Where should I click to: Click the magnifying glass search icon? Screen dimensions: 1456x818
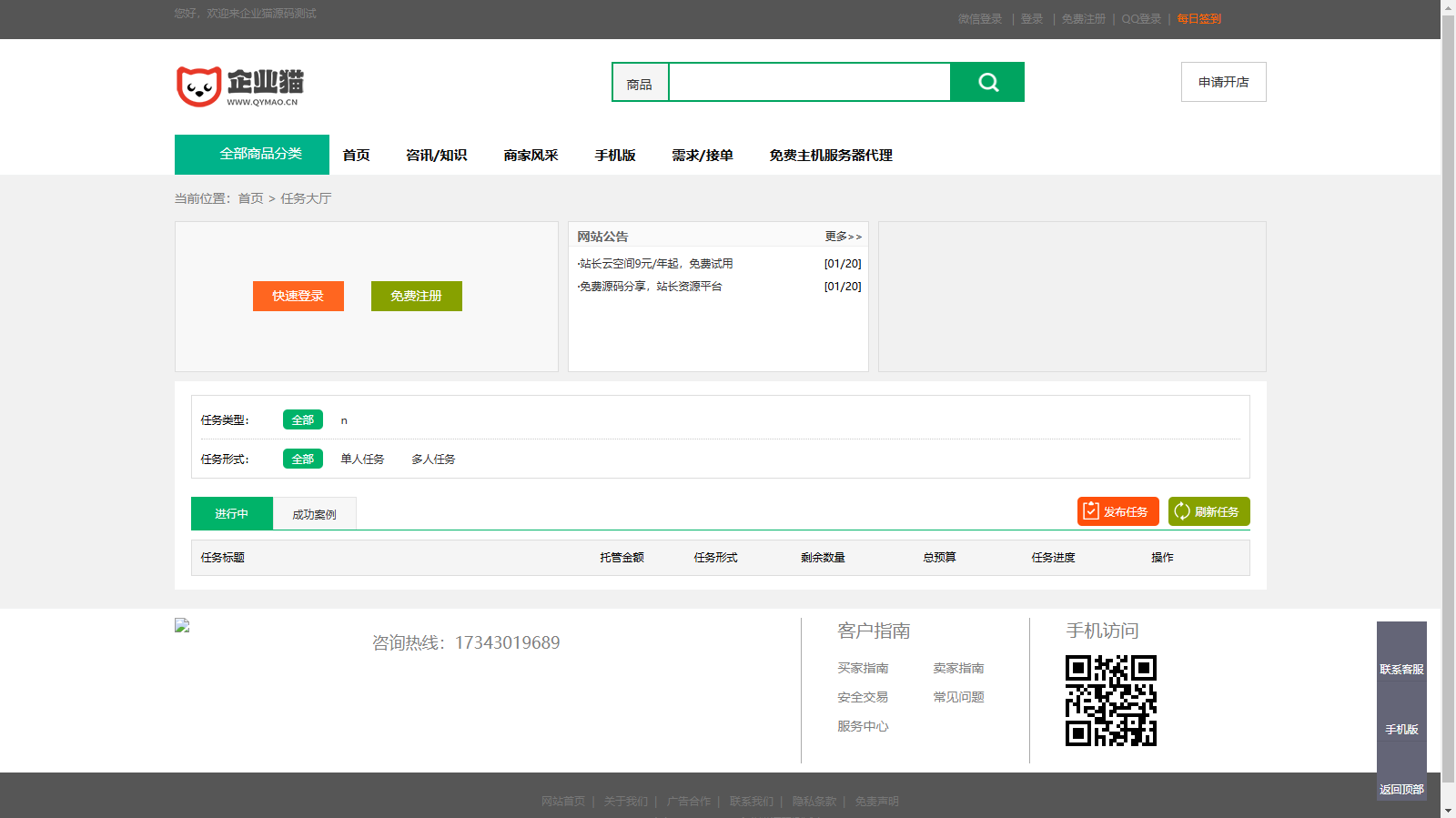[987, 83]
